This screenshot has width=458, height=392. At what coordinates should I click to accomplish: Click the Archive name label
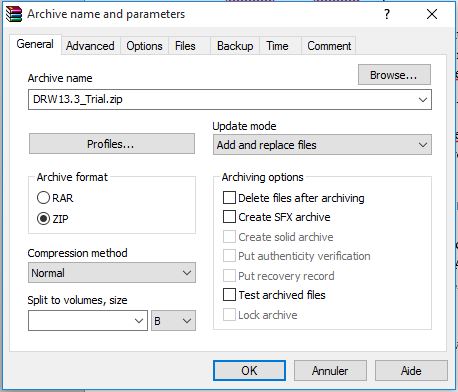coord(60,78)
